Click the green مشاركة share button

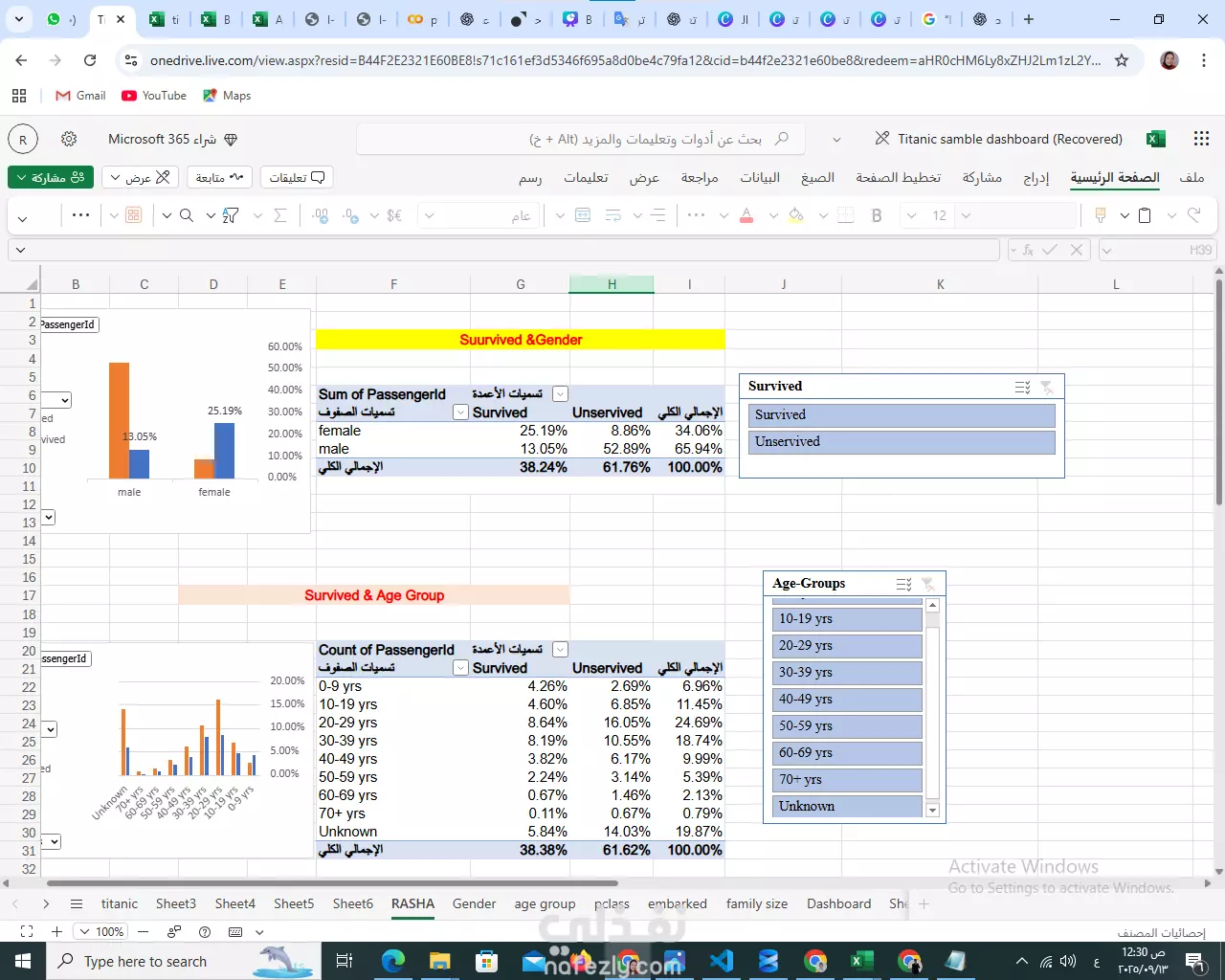[x=52, y=177]
